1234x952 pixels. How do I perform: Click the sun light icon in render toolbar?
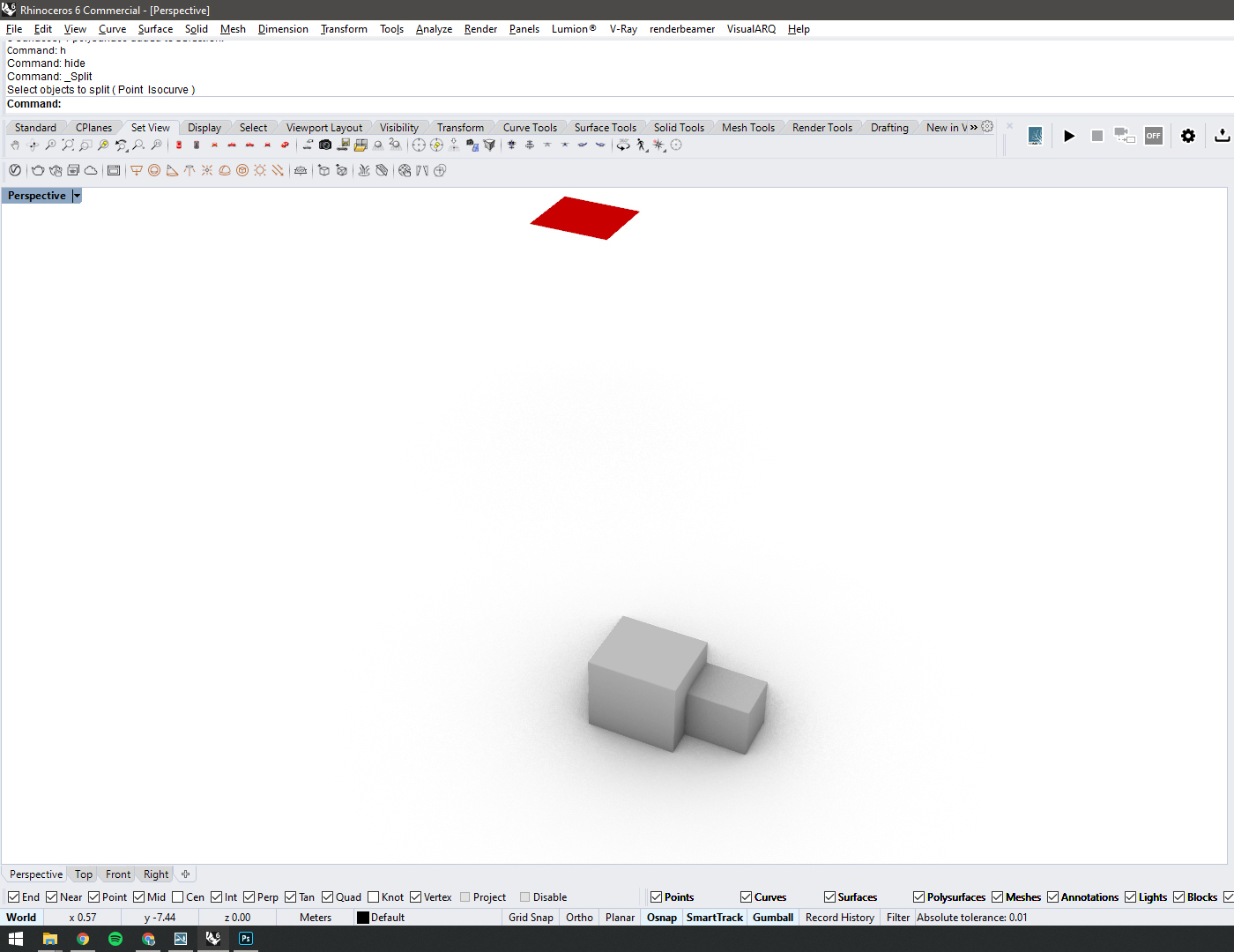point(260,171)
